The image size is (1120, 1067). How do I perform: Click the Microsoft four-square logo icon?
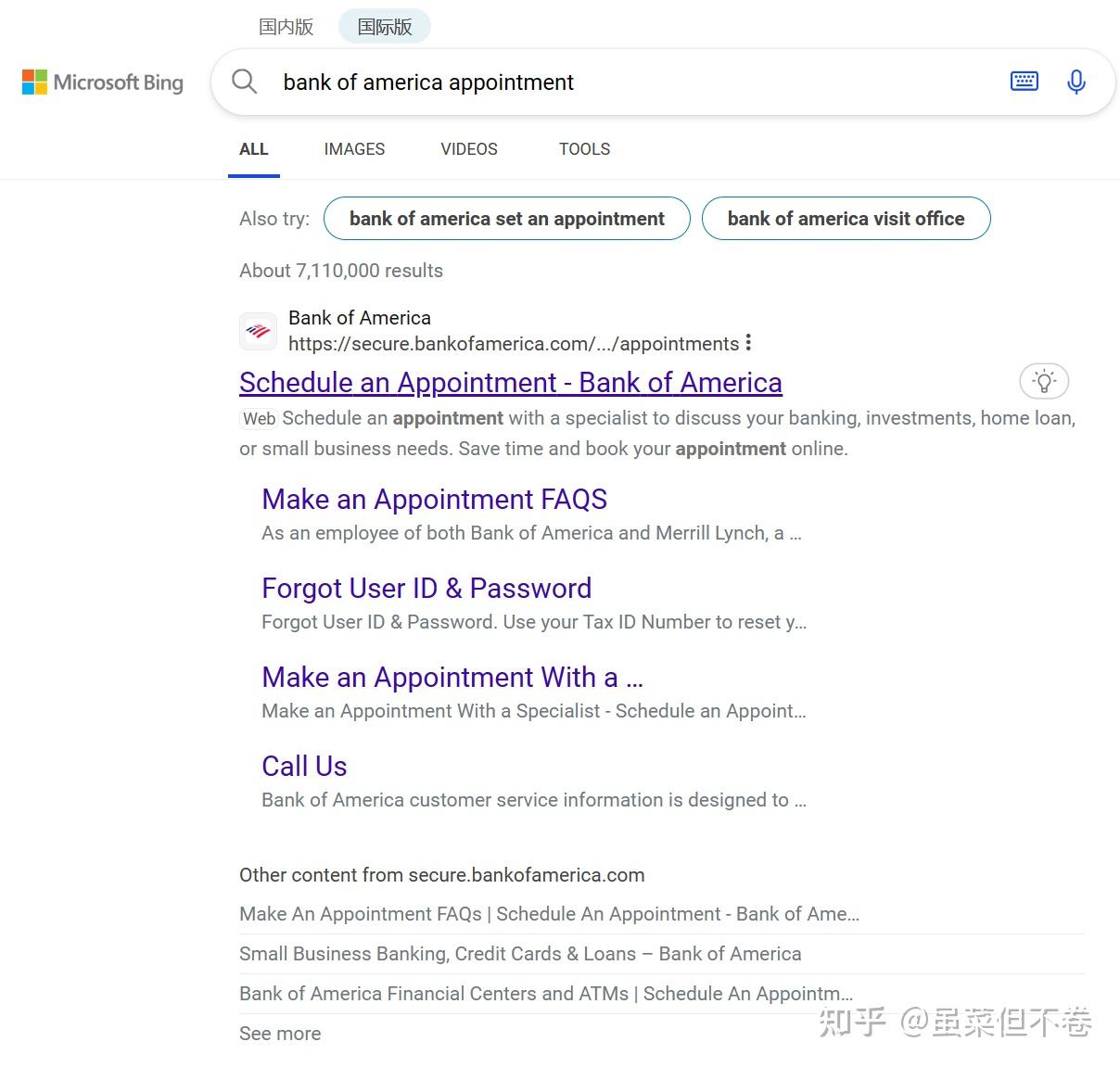(x=34, y=82)
